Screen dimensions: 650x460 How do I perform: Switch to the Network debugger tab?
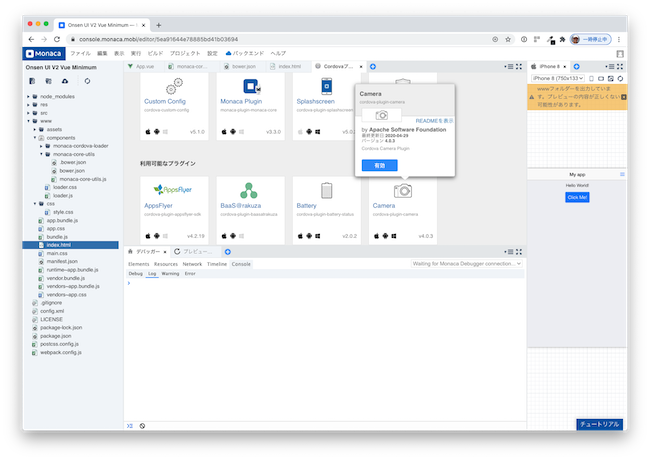point(192,264)
